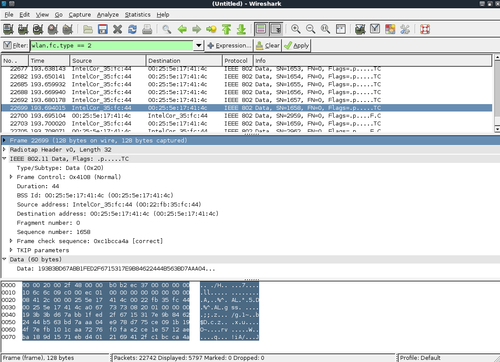Apply the display filter
Image resolution: width=500 pixels, height=362 pixels.
point(297,45)
